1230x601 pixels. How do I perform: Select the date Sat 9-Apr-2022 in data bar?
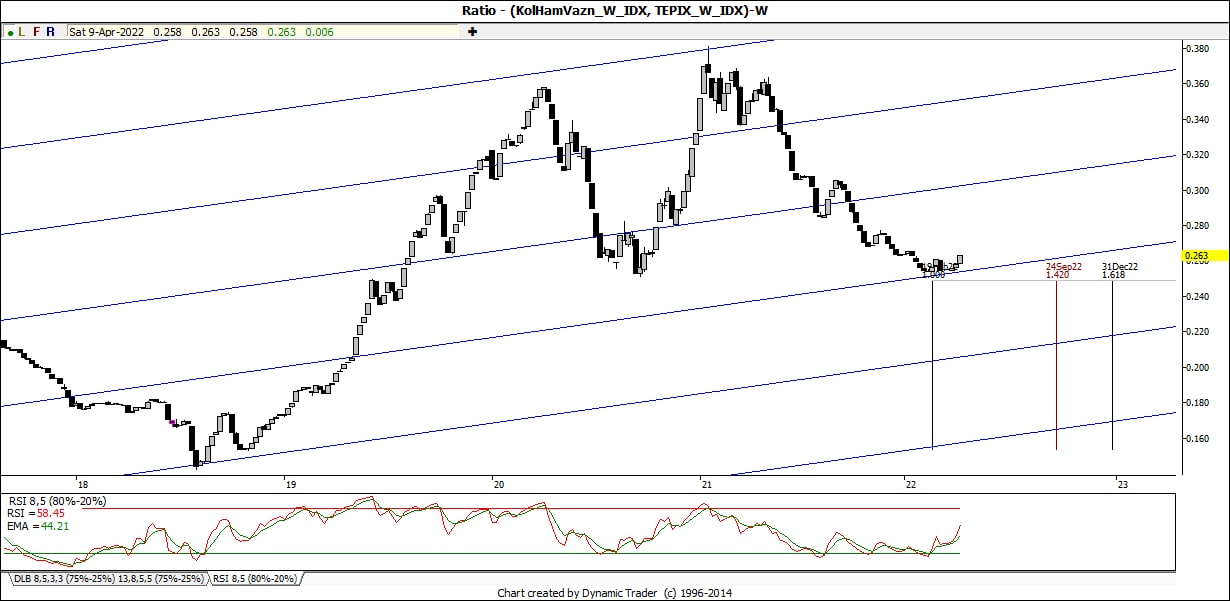[107, 32]
